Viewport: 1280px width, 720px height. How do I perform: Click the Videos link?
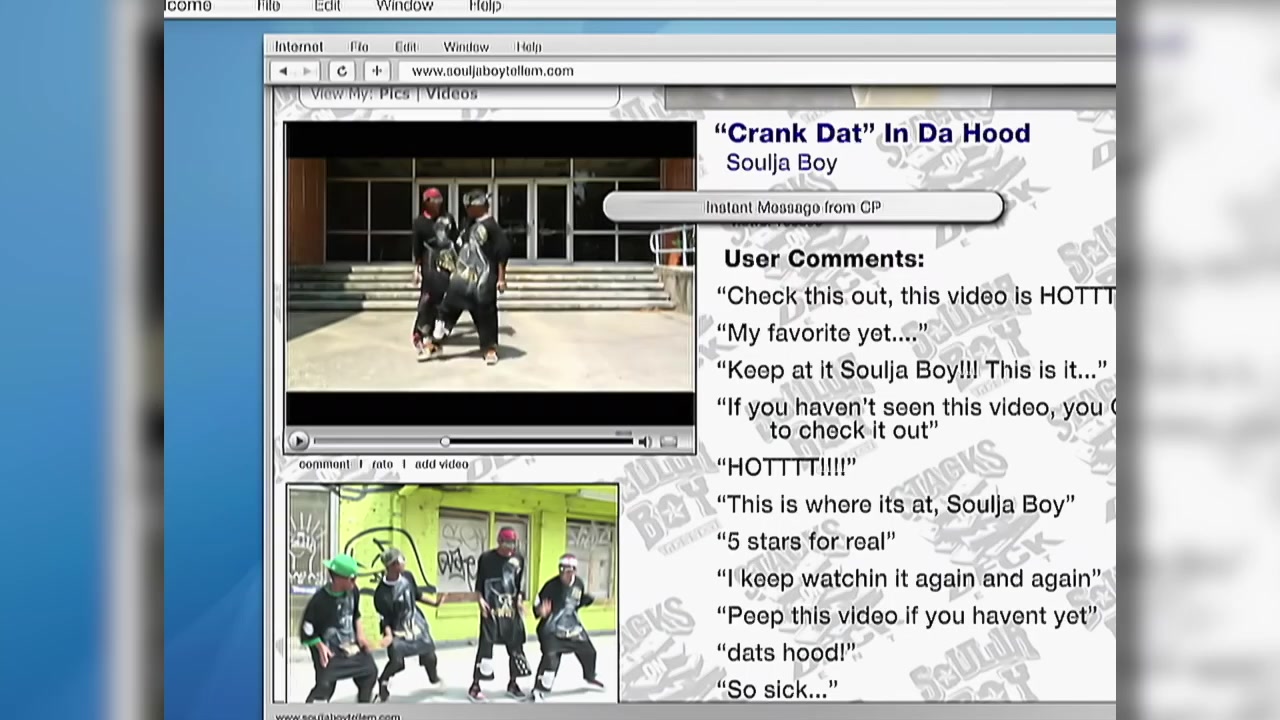point(452,94)
